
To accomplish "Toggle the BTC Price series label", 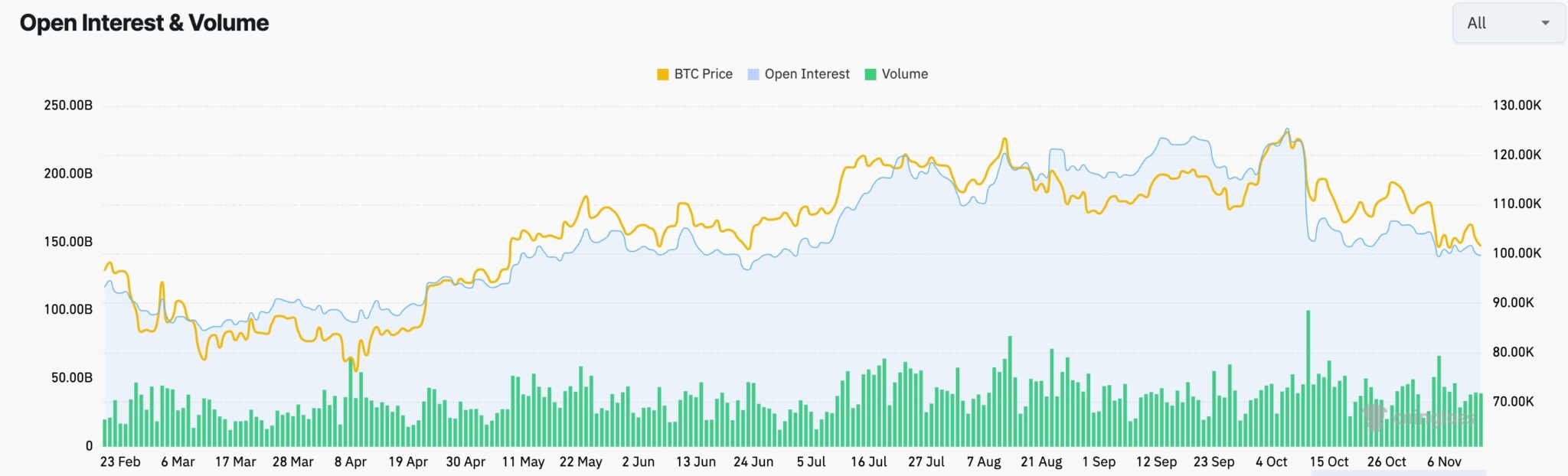I will coord(703,74).
